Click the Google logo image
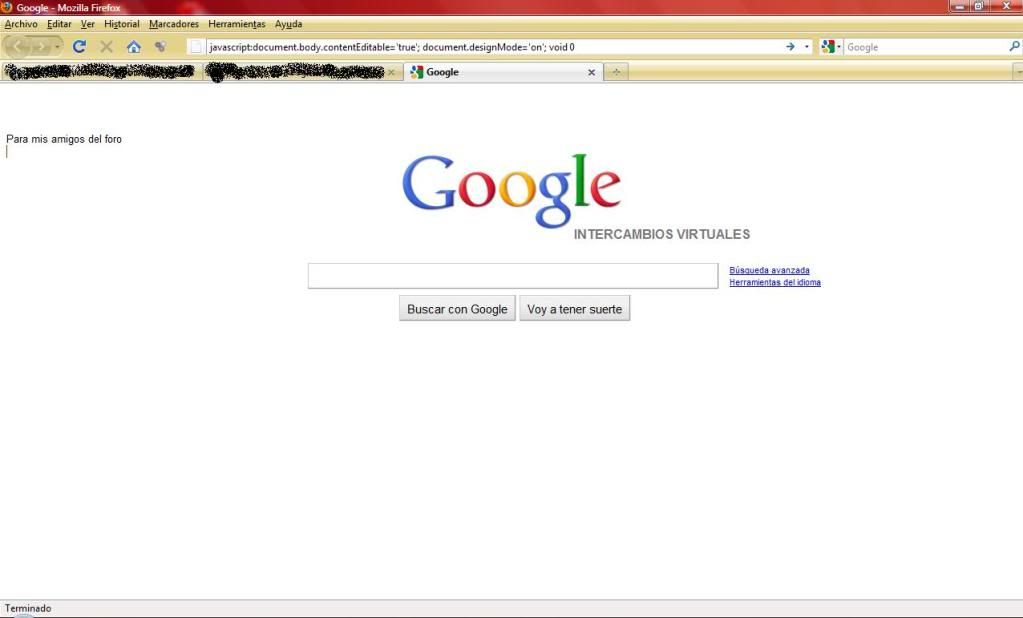1023x618 pixels. click(512, 191)
